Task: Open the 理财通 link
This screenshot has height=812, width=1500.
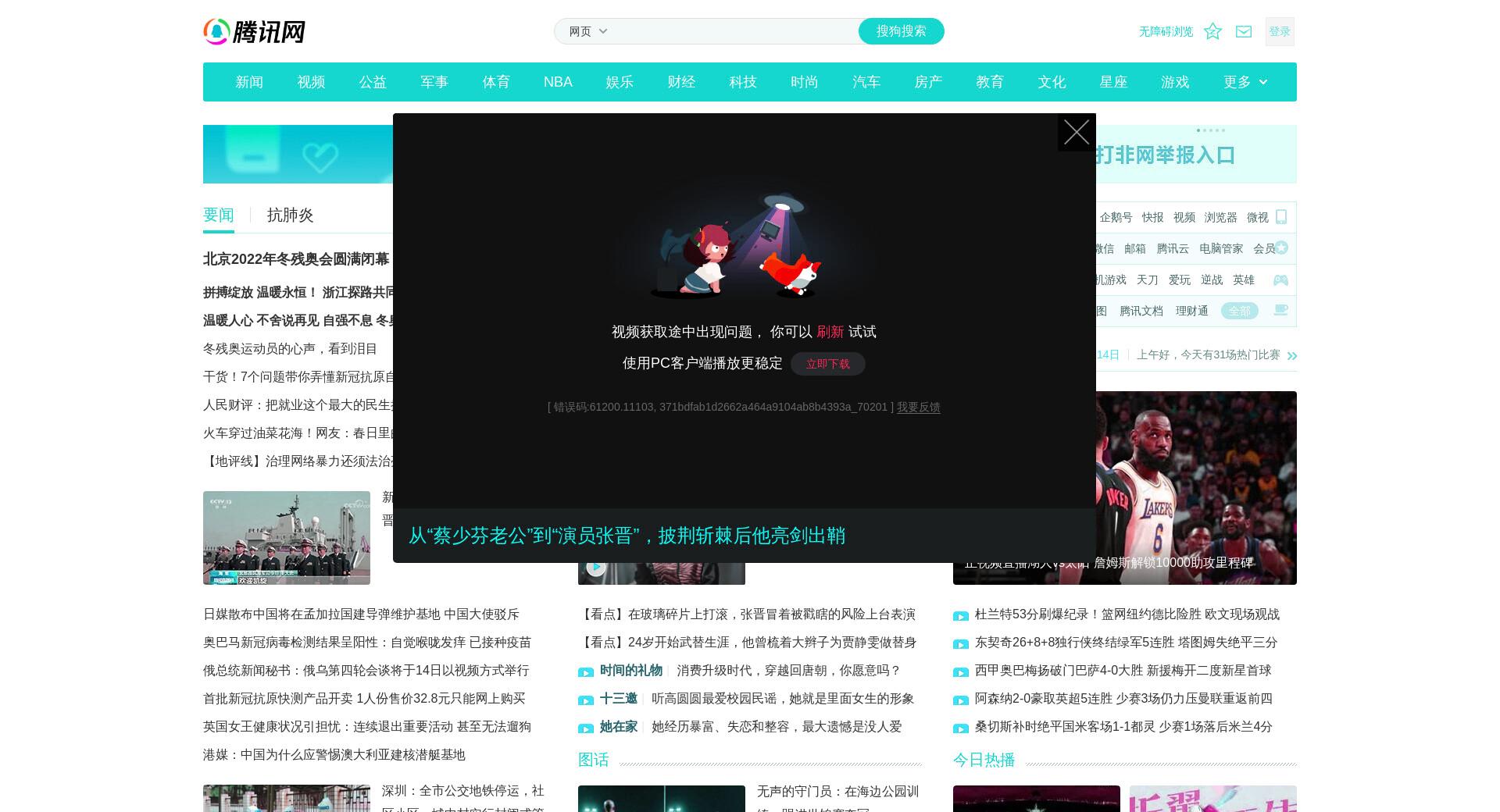Action: click(1192, 311)
